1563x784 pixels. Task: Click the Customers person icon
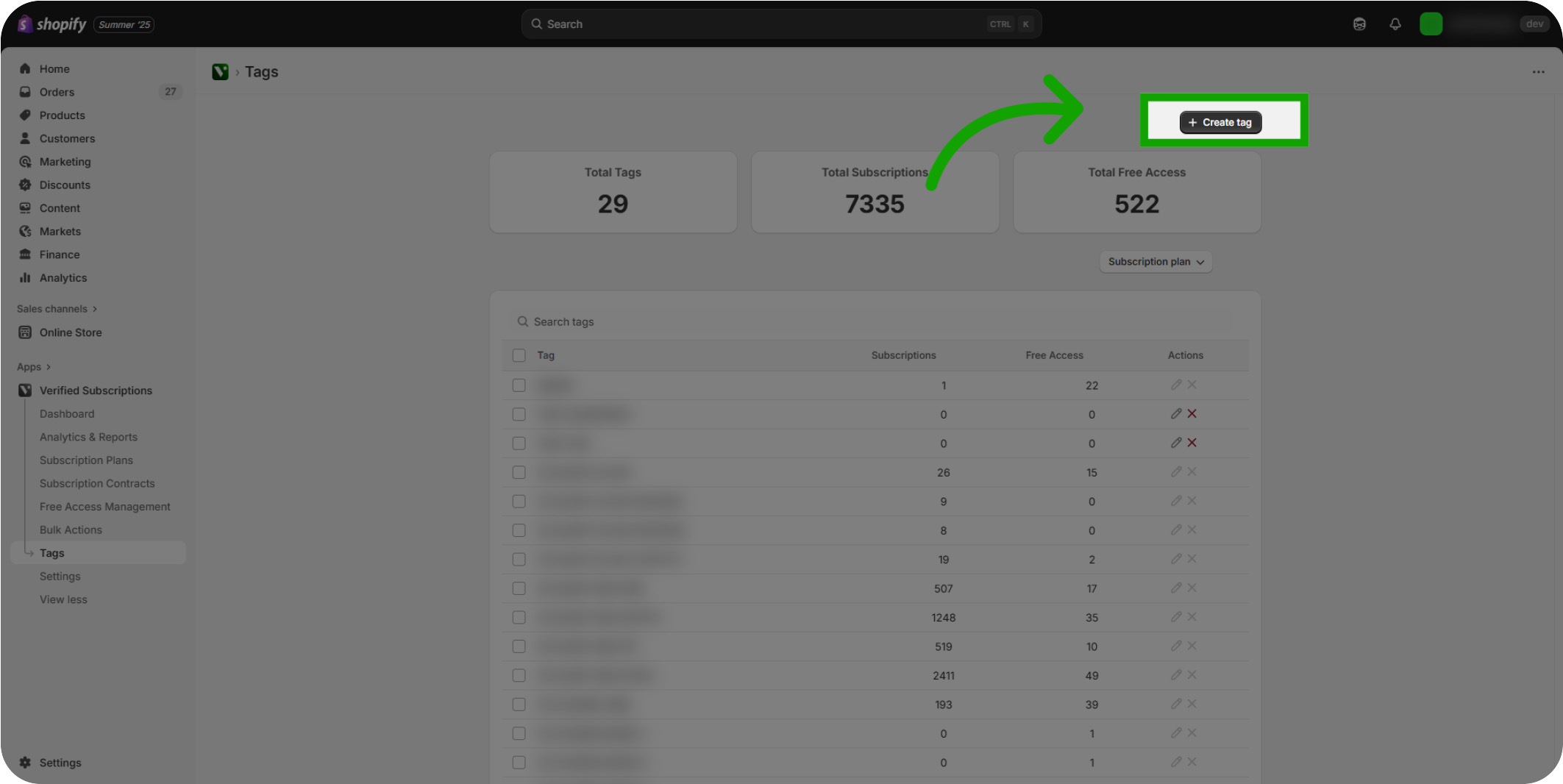point(25,138)
